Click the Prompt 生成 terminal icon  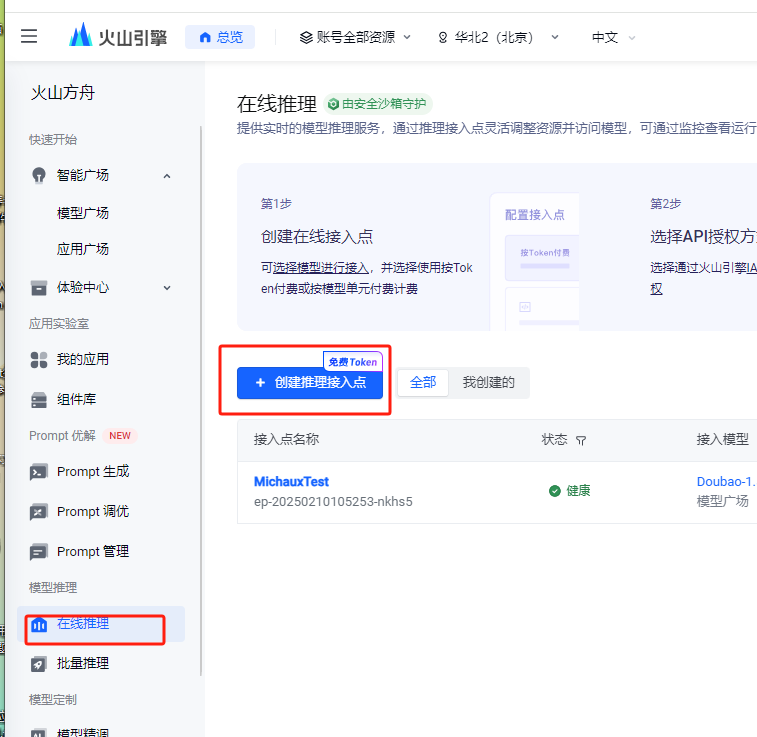(39, 472)
